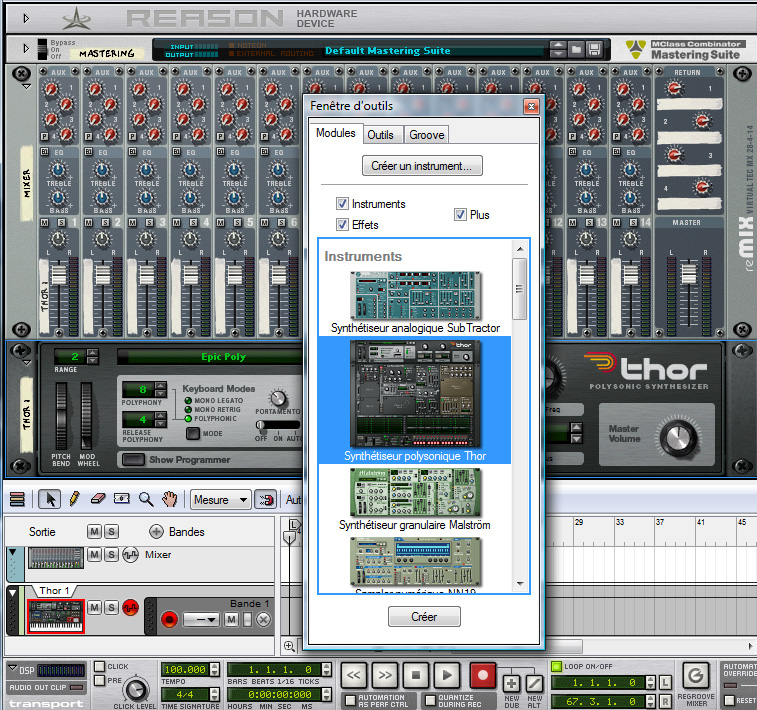The width and height of the screenshot is (757, 710).
Task: Click the Thor 1 track device thumbnail
Action: tap(56, 616)
